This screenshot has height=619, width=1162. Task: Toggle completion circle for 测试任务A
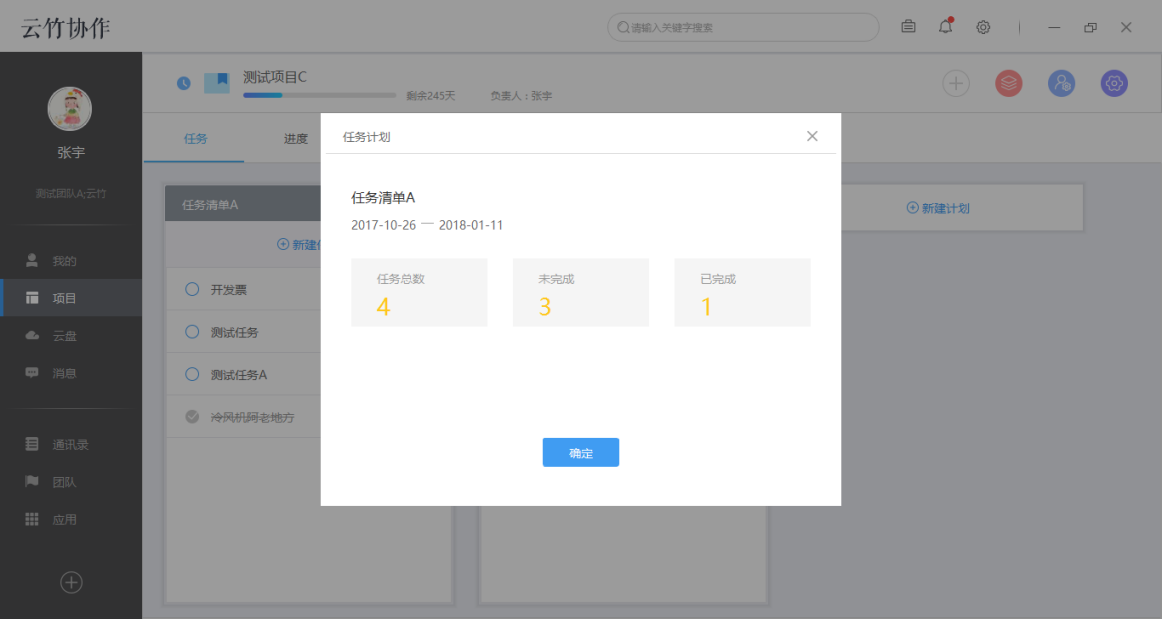point(192,374)
